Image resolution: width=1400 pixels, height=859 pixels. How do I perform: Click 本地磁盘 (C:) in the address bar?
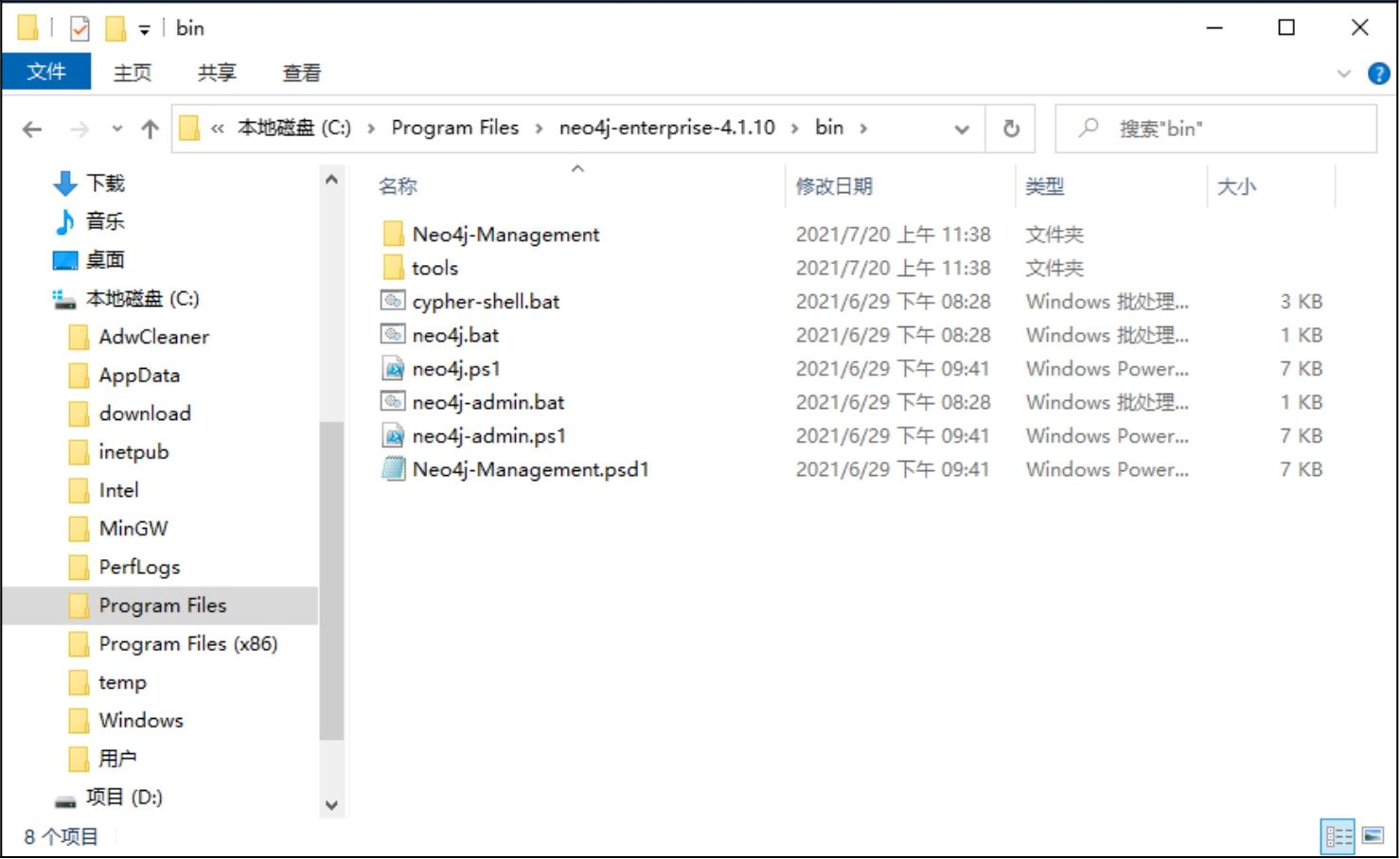pos(294,128)
